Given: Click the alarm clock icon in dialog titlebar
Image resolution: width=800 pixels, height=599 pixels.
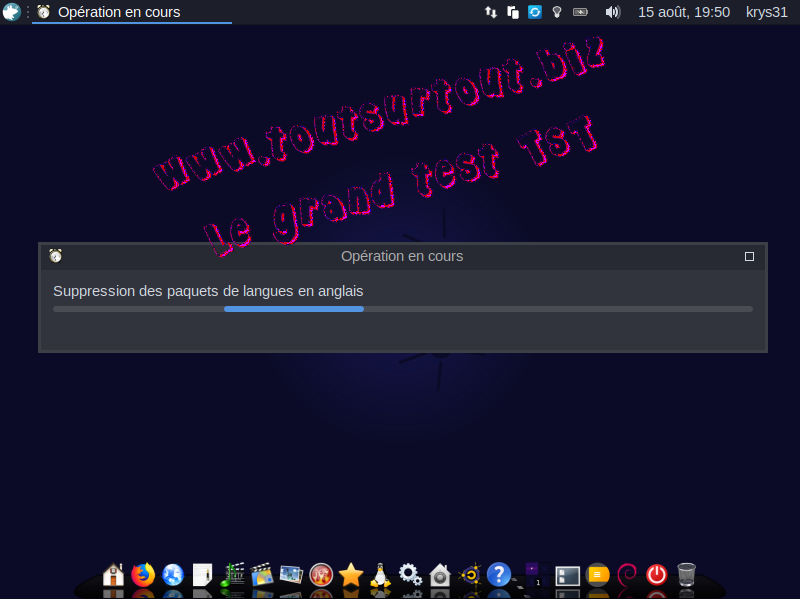Looking at the screenshot, I should coord(56,256).
